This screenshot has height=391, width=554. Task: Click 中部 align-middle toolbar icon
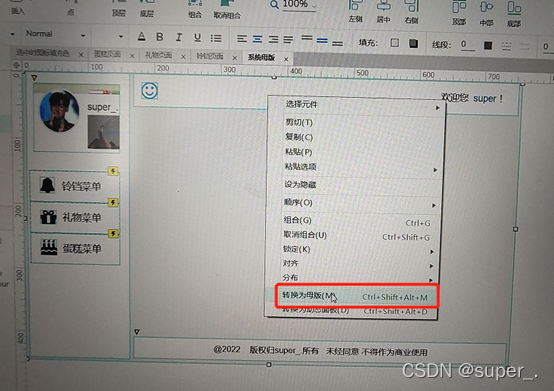tap(487, 7)
